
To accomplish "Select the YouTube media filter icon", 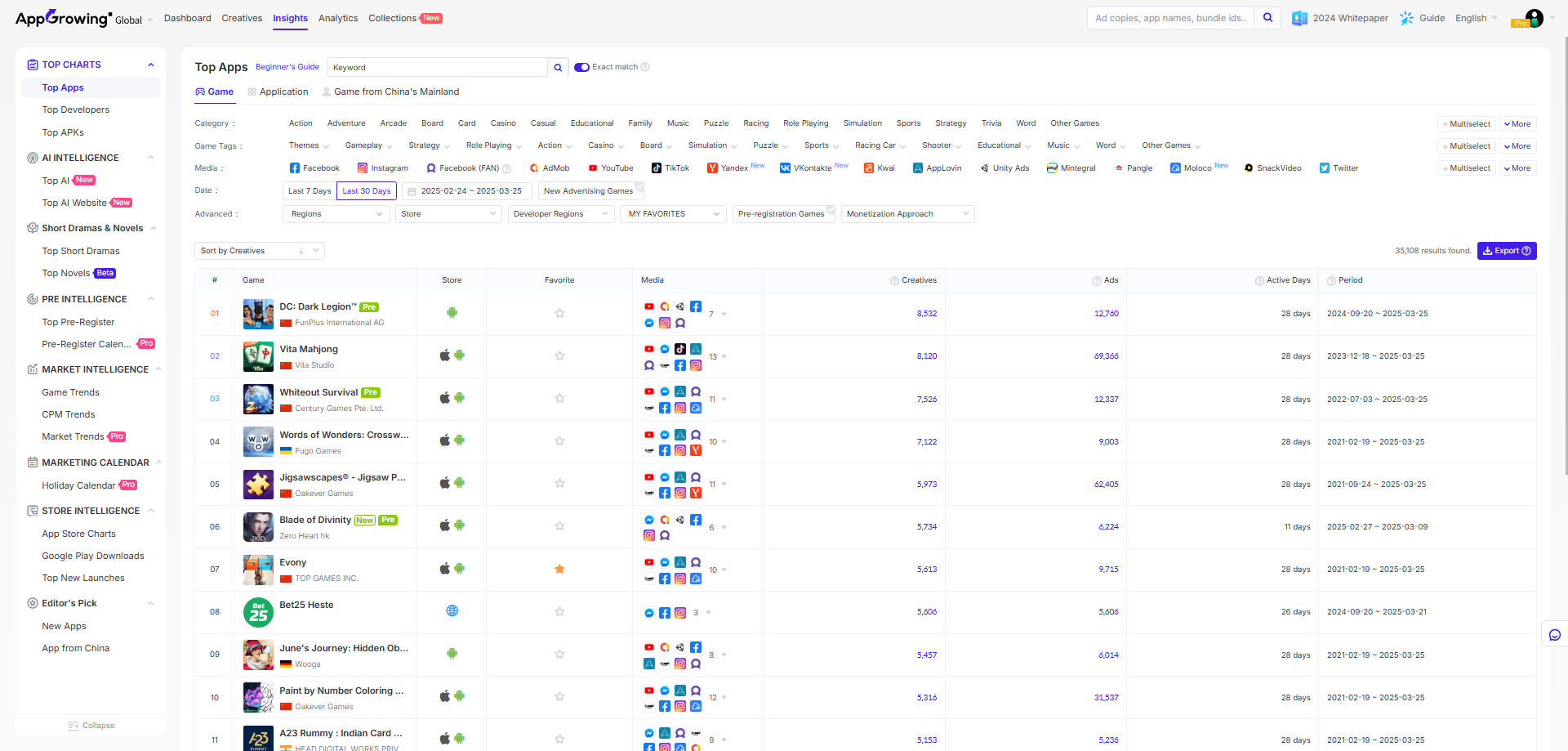I will pyautogui.click(x=593, y=168).
